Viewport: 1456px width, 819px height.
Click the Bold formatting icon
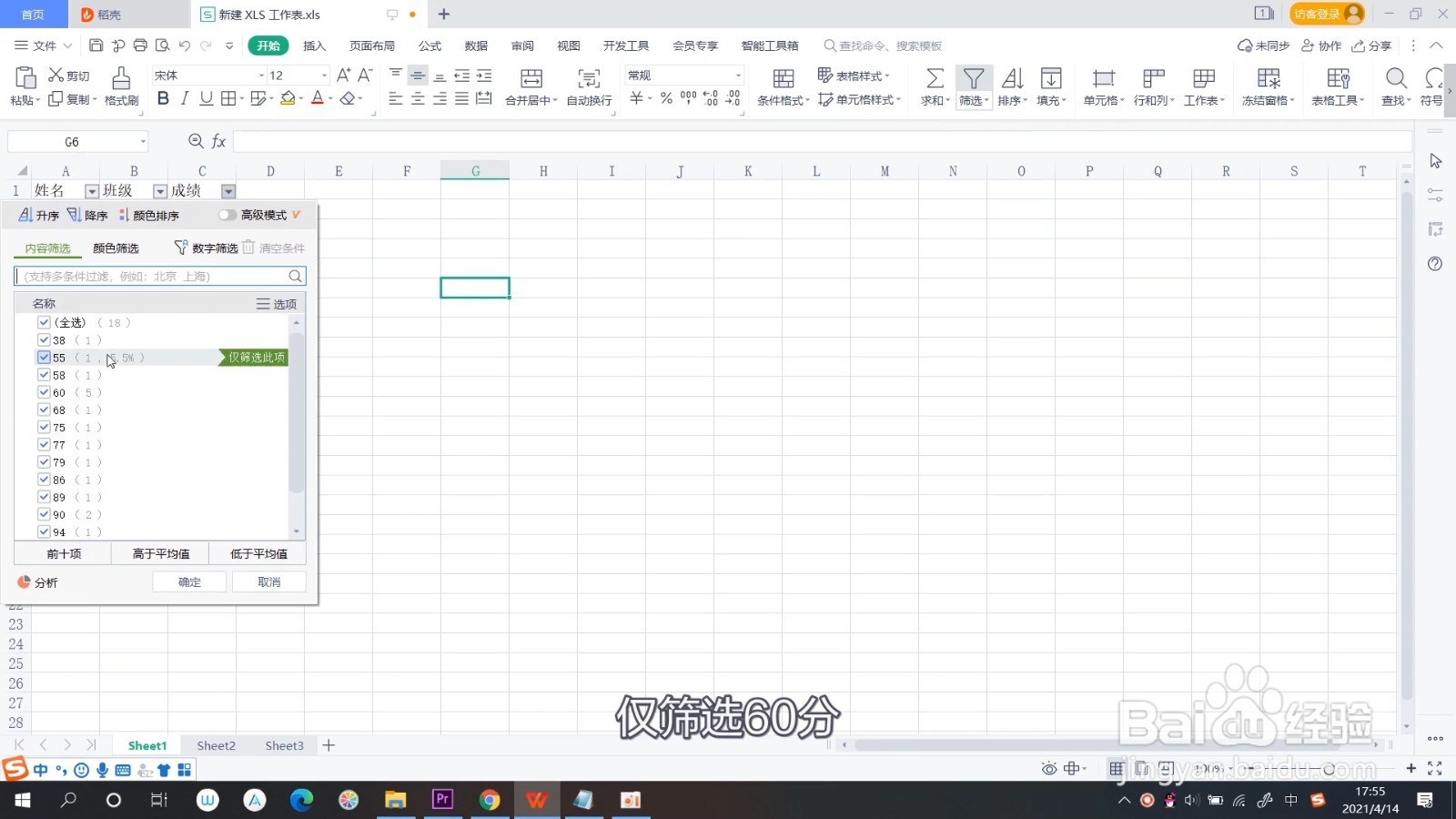click(163, 98)
